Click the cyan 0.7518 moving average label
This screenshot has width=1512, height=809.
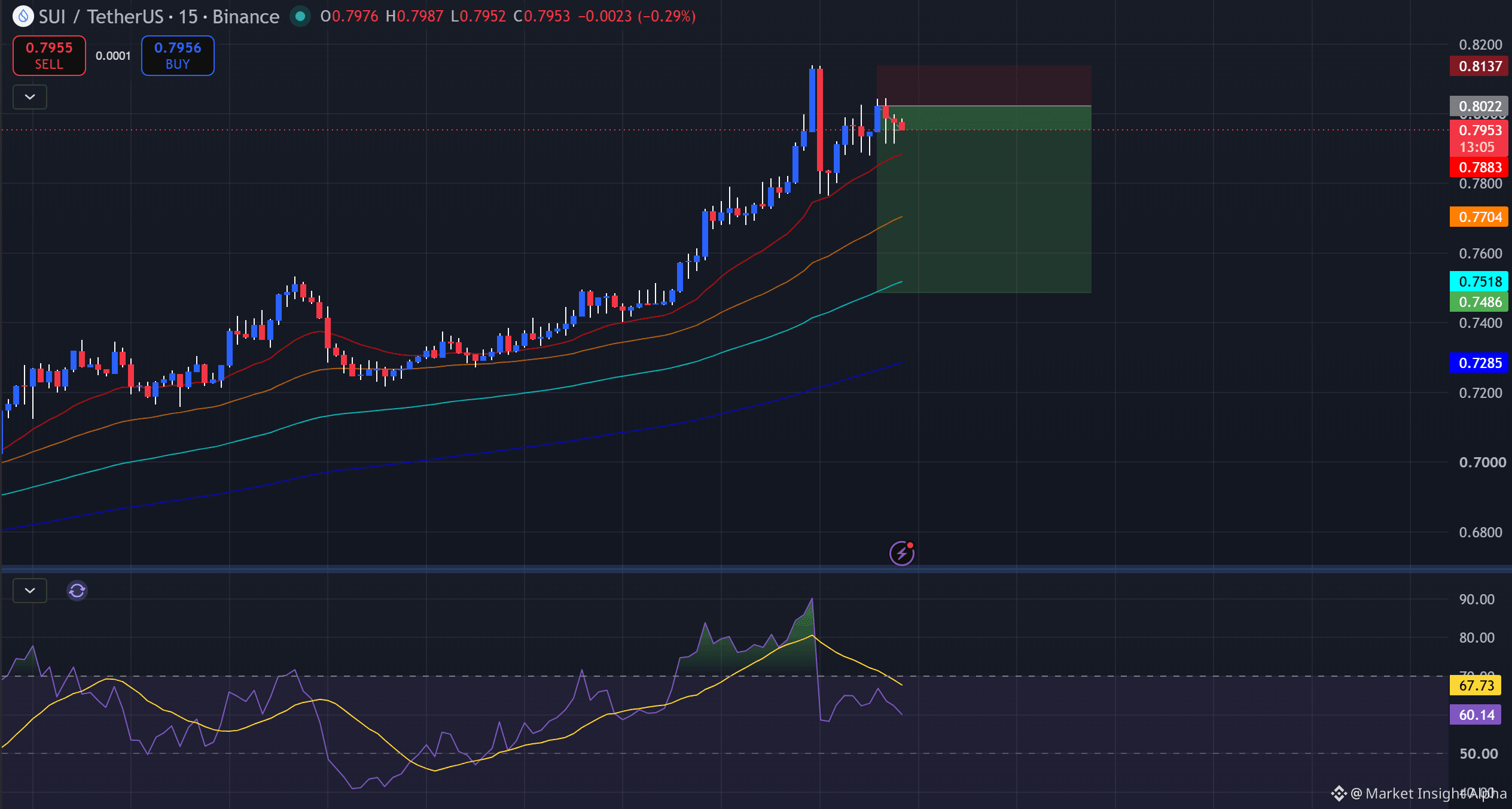[x=1479, y=281]
